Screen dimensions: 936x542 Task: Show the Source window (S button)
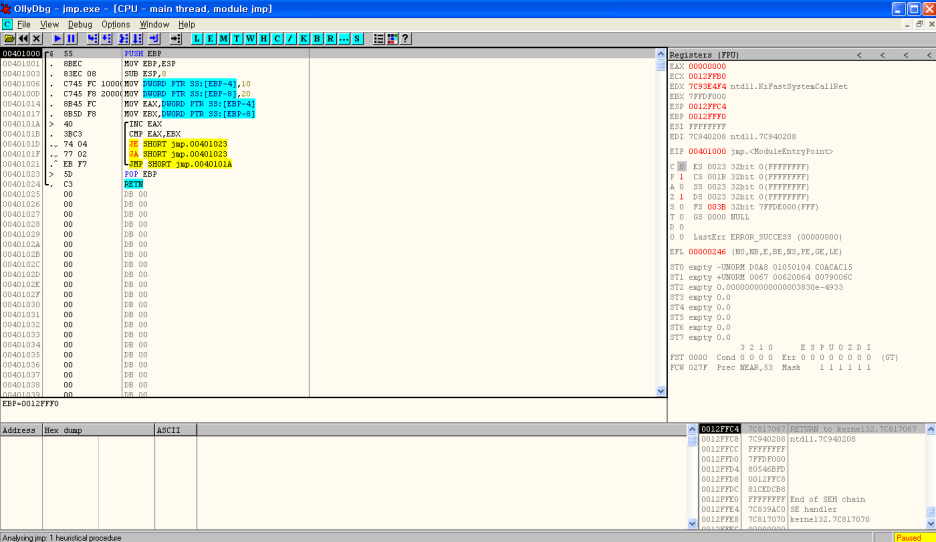point(357,39)
